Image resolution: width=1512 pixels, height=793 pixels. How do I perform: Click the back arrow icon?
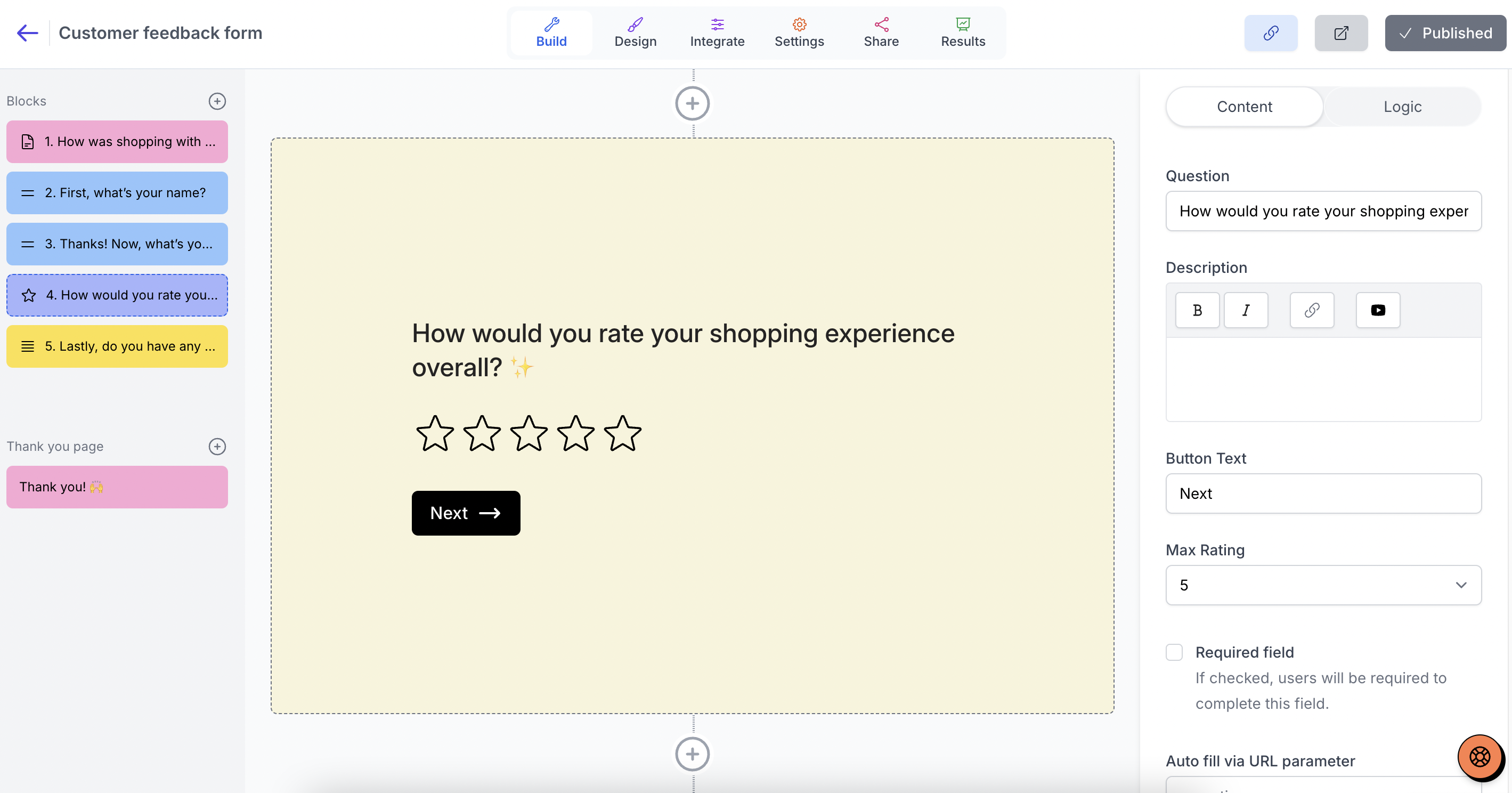(27, 33)
